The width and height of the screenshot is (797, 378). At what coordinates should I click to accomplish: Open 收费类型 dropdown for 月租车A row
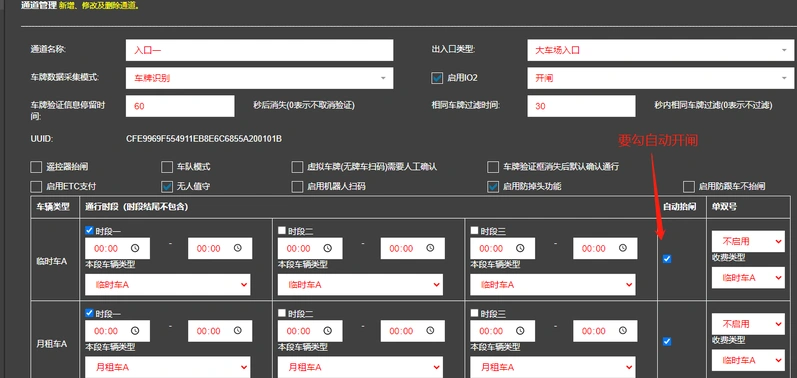coord(748,360)
